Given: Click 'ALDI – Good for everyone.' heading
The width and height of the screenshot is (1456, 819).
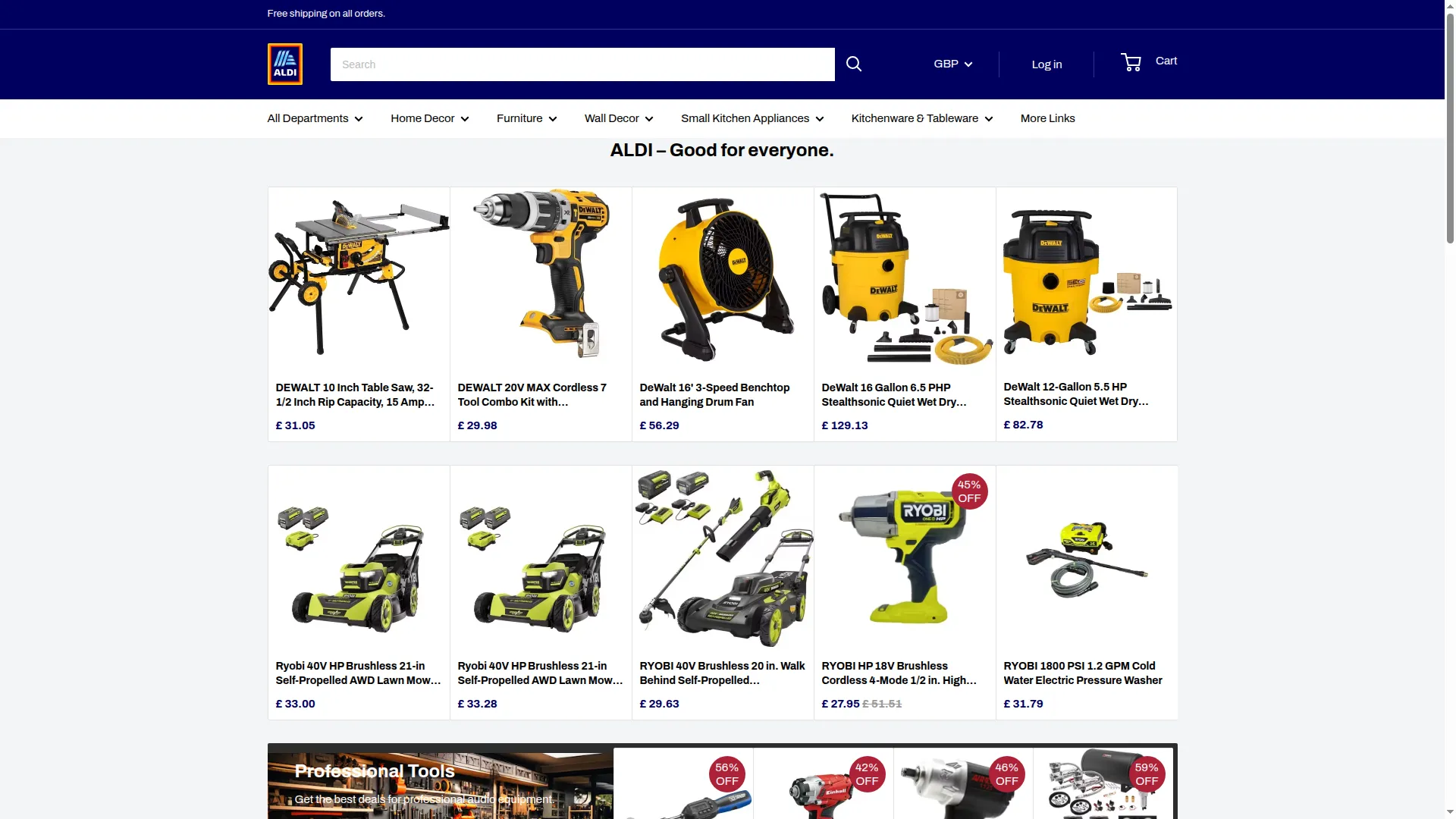Looking at the screenshot, I should pyautogui.click(x=722, y=150).
